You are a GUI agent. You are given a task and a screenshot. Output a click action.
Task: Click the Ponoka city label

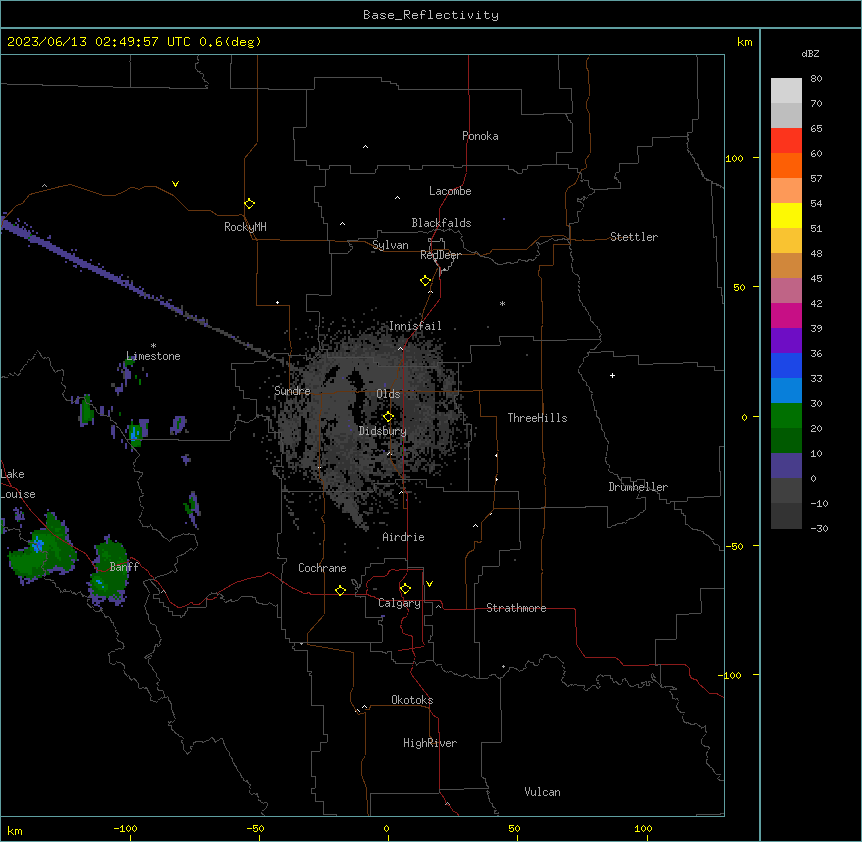(x=480, y=136)
